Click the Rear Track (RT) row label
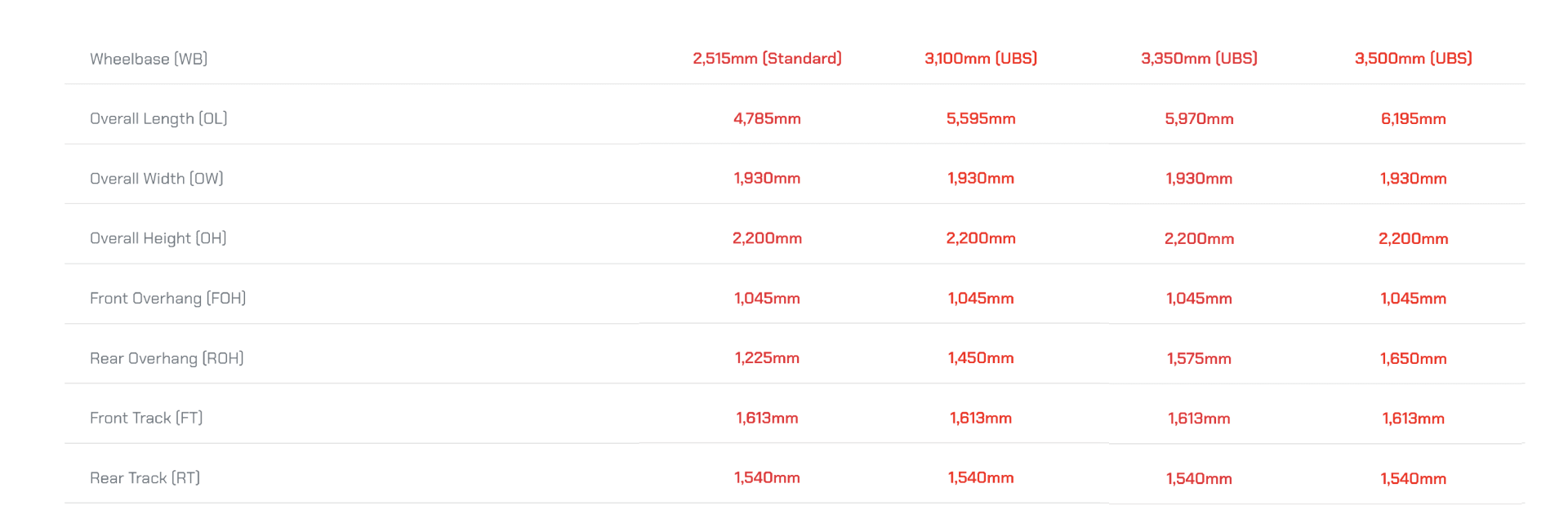 click(x=145, y=477)
